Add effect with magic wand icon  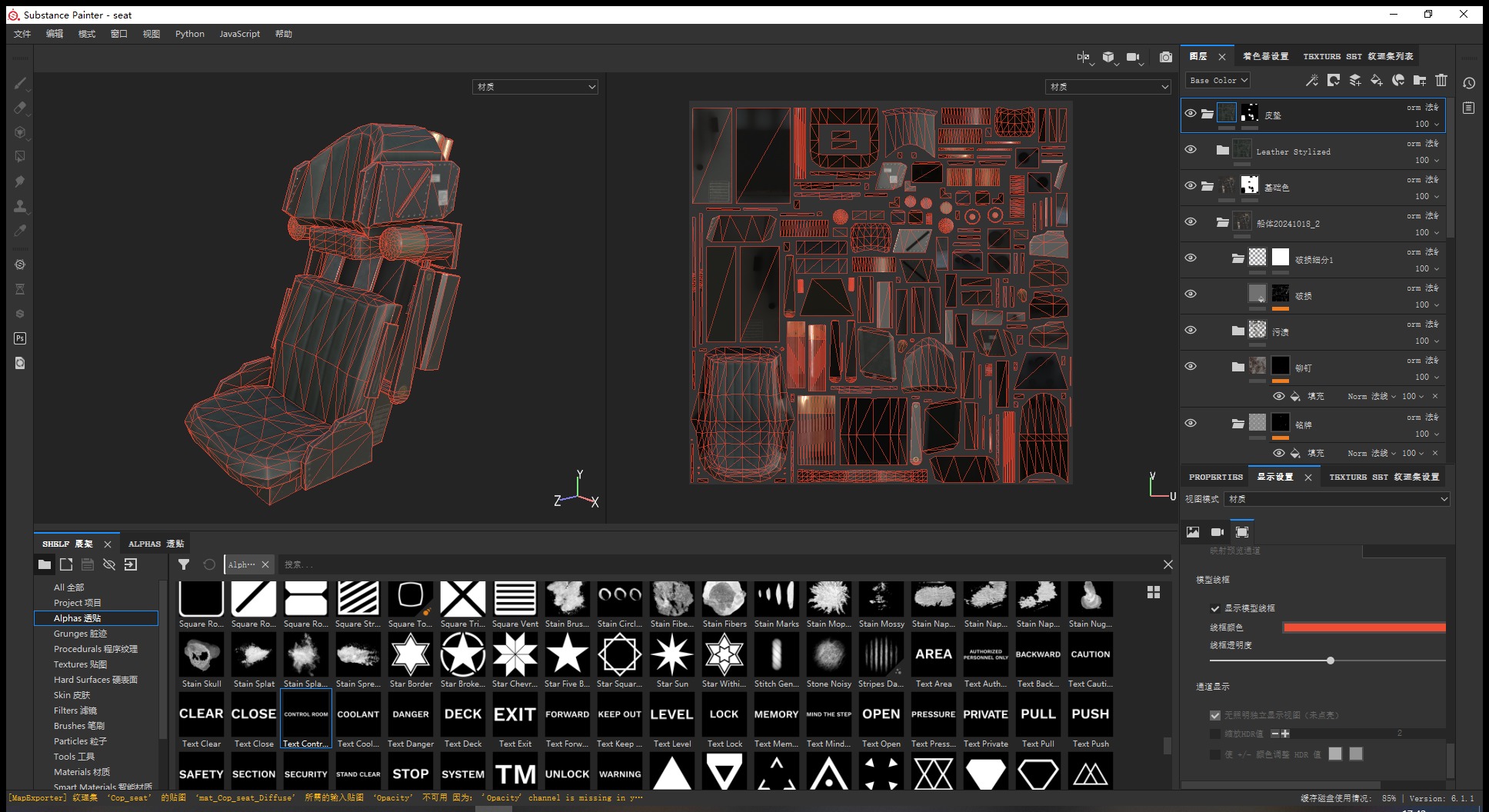(1312, 80)
